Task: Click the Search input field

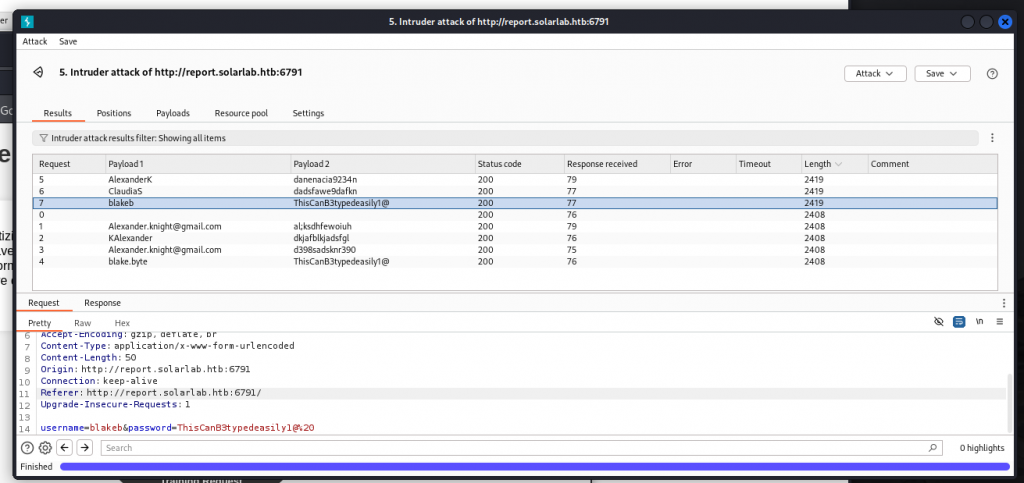Action: (x=520, y=448)
